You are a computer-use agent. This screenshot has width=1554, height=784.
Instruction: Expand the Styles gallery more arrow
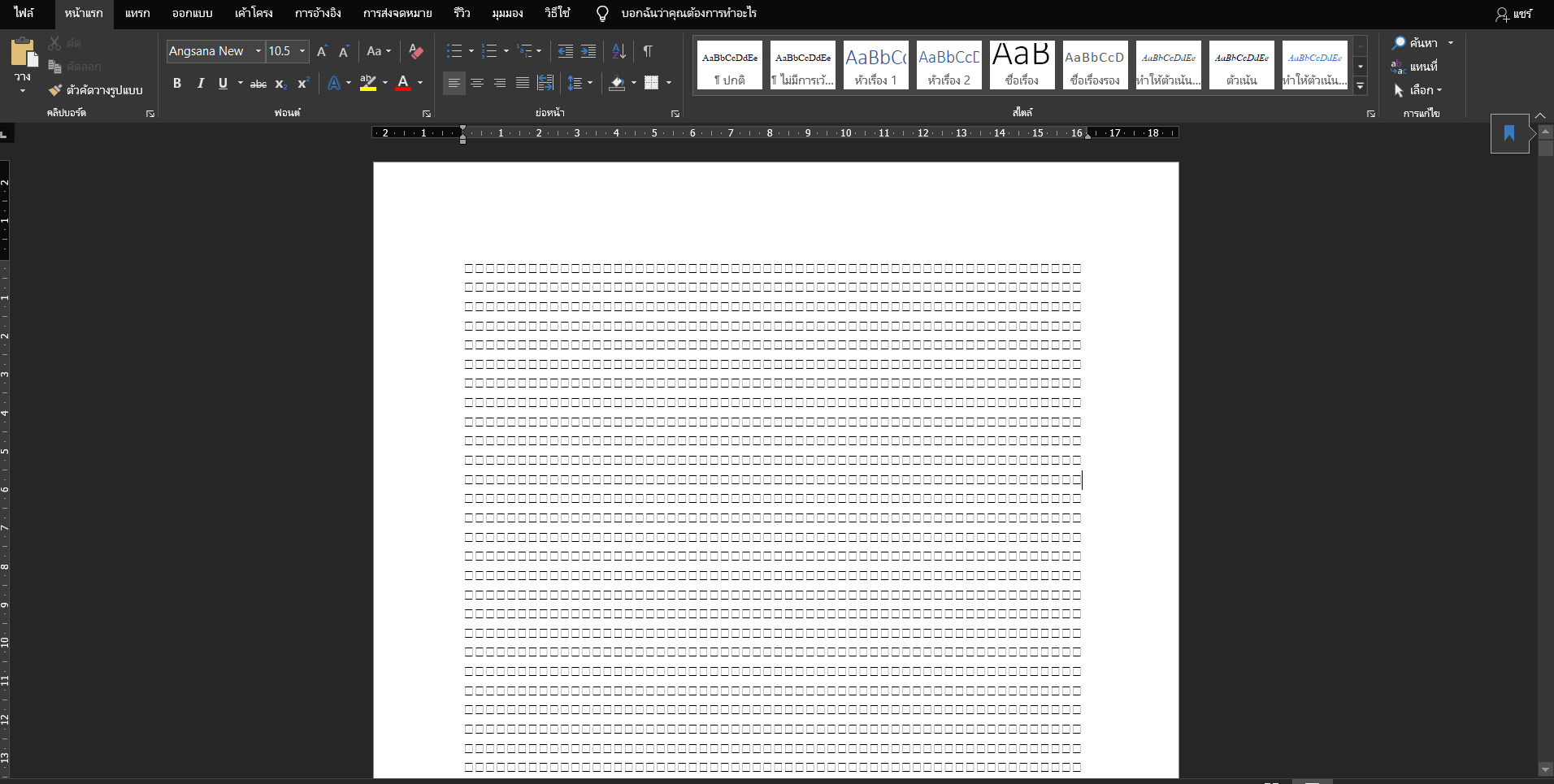tap(1361, 86)
